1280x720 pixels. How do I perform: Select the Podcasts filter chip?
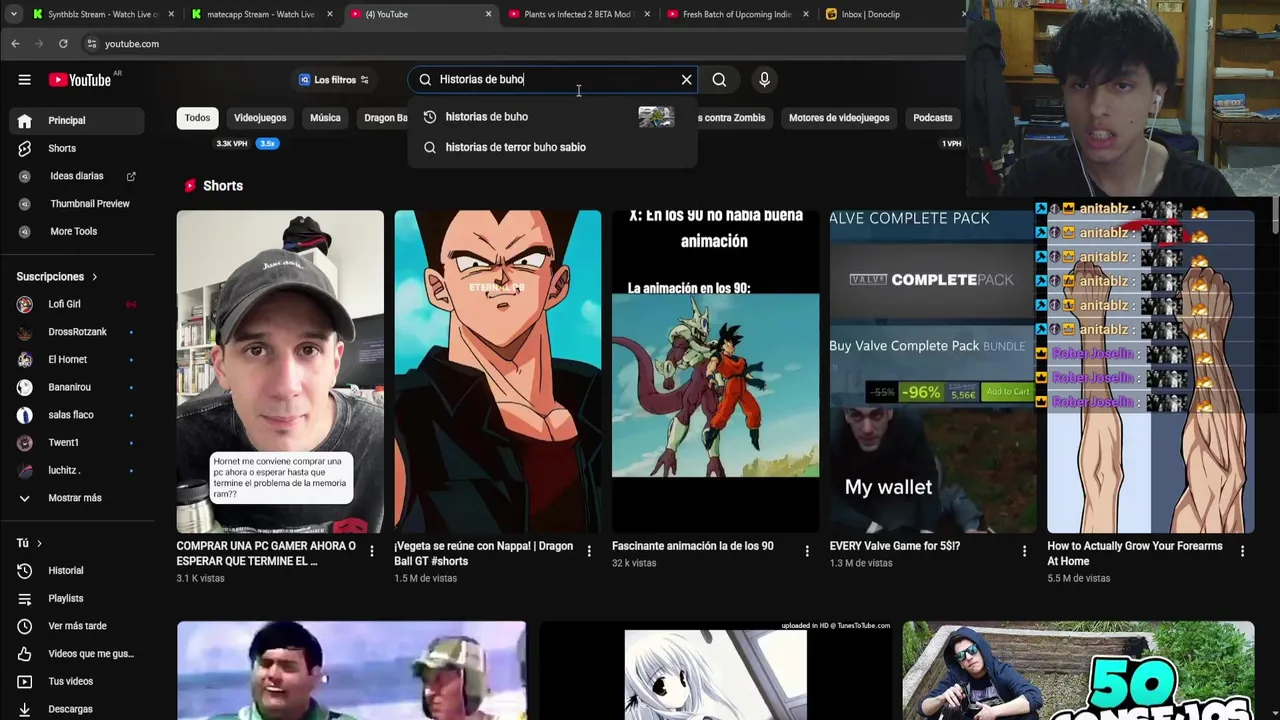pyautogui.click(x=932, y=118)
